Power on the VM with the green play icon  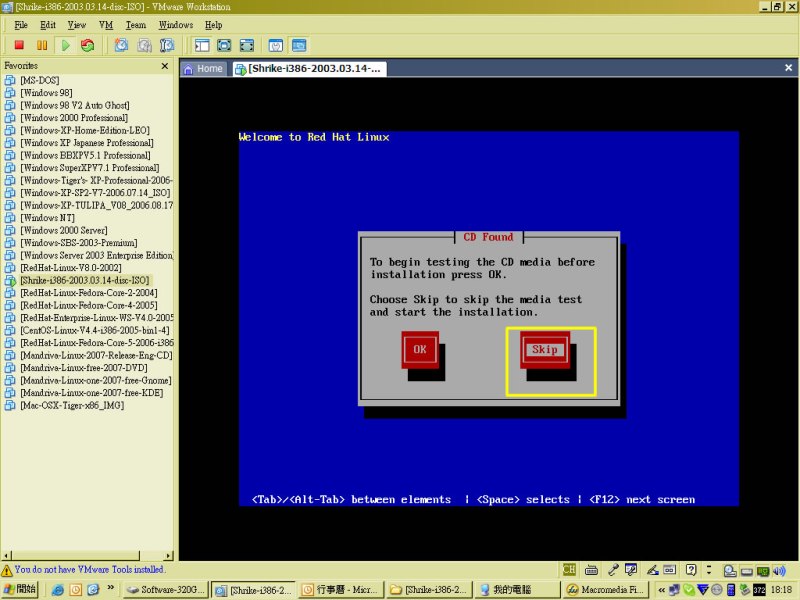point(65,45)
